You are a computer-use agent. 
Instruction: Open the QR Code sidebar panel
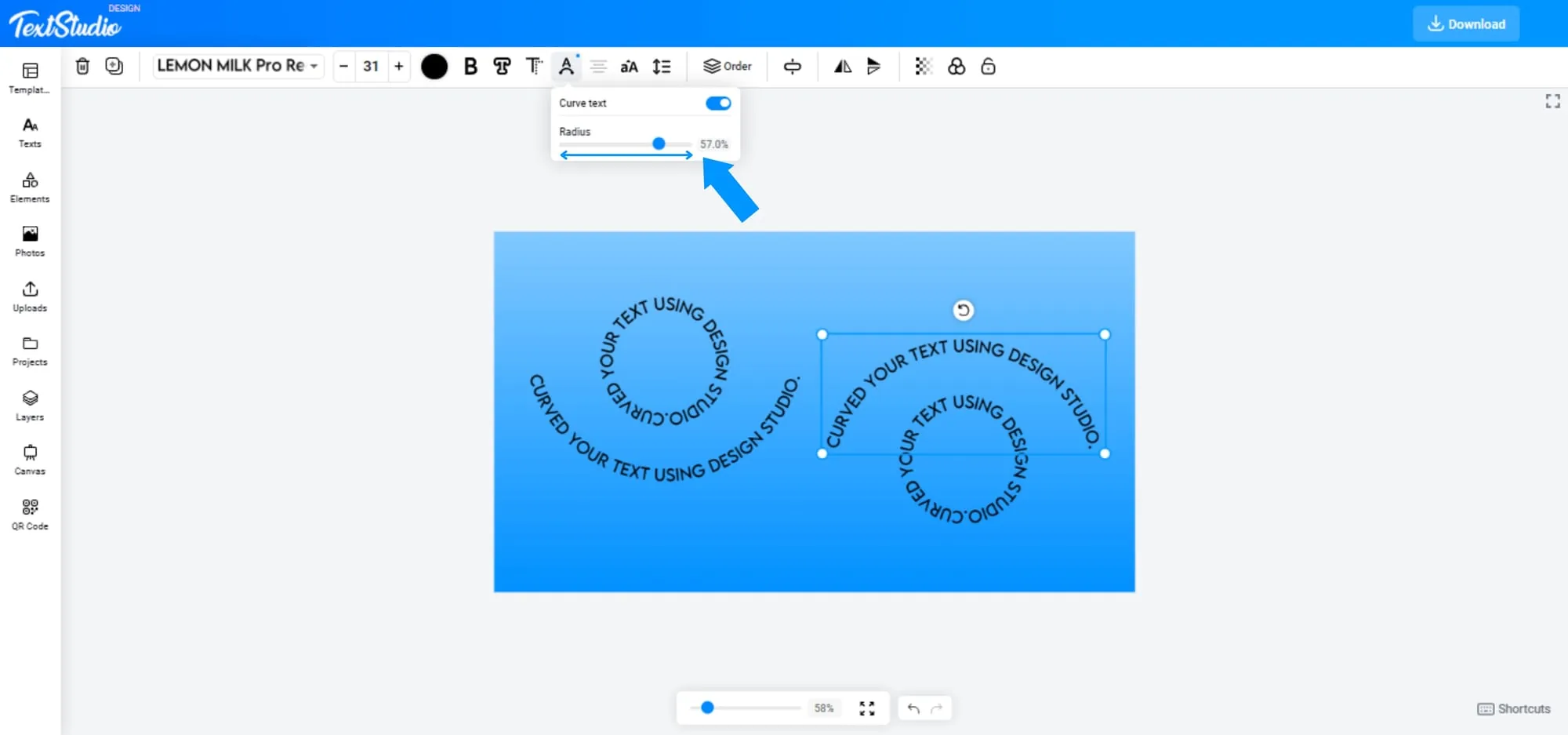pyautogui.click(x=30, y=515)
